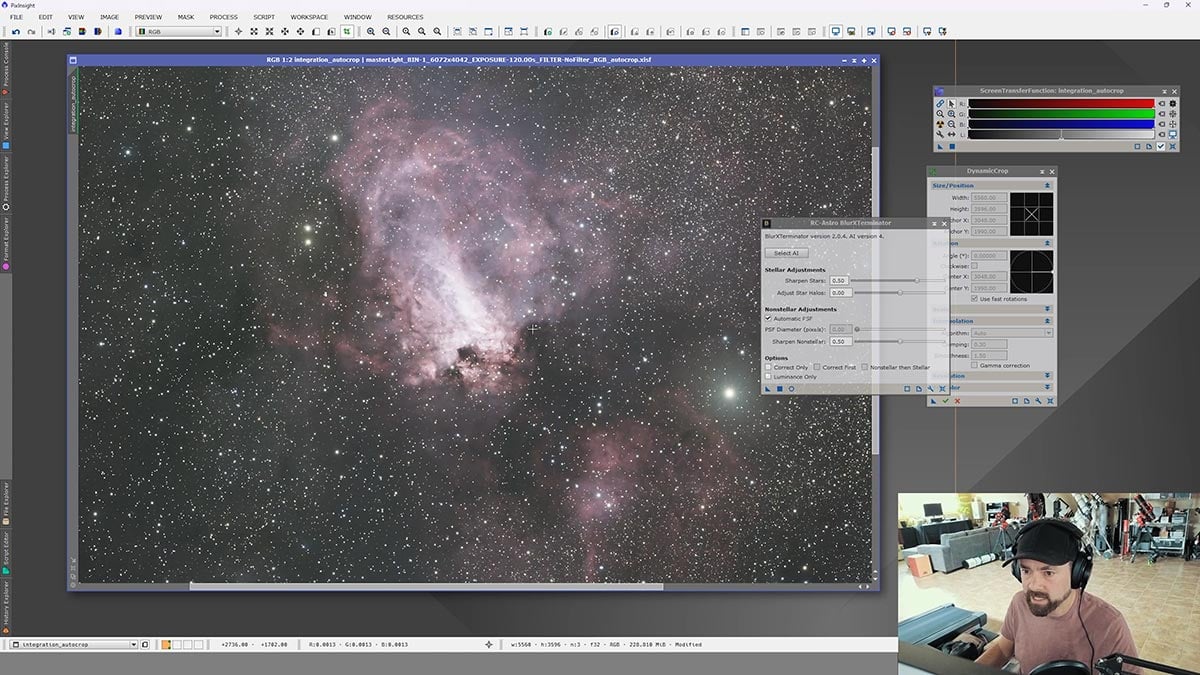Click the Select AI button
This screenshot has width=1200, height=675.
(786, 253)
